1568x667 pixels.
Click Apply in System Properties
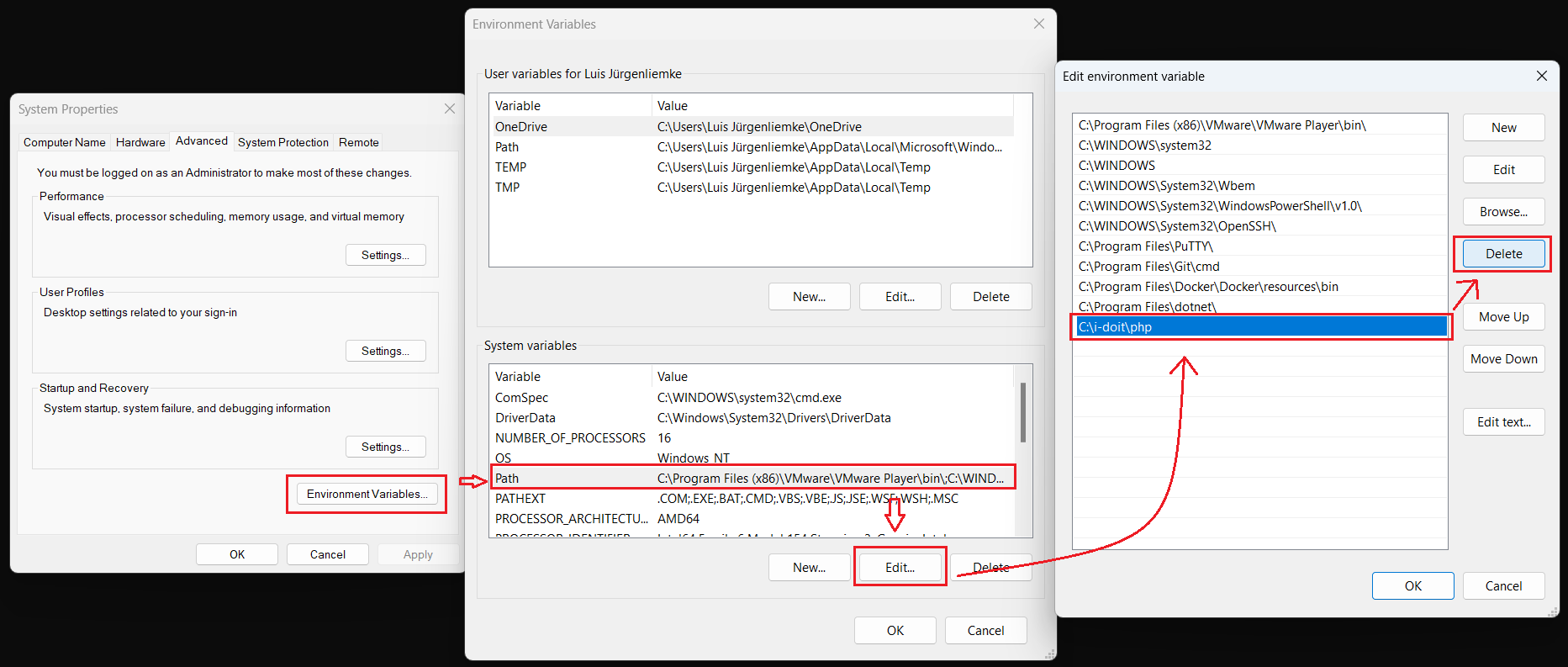[418, 554]
